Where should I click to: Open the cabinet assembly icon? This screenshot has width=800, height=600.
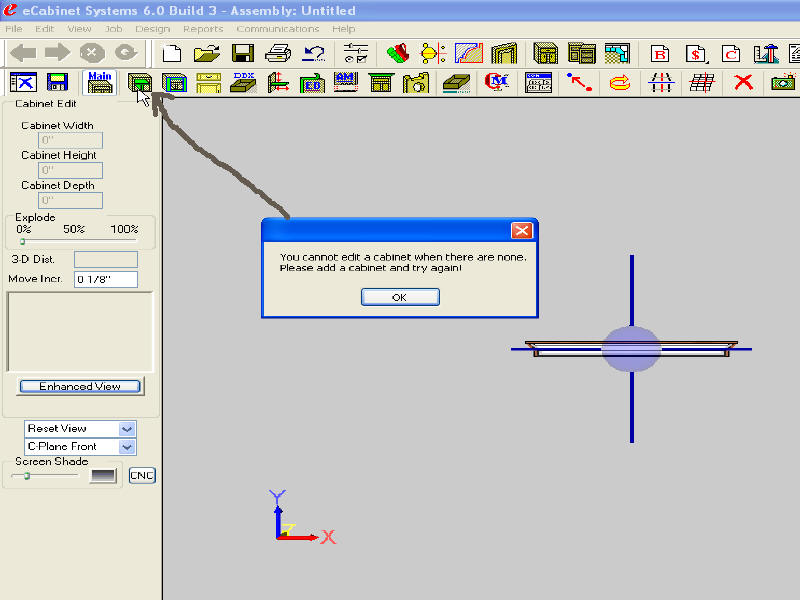pyautogui.click(x=582, y=53)
